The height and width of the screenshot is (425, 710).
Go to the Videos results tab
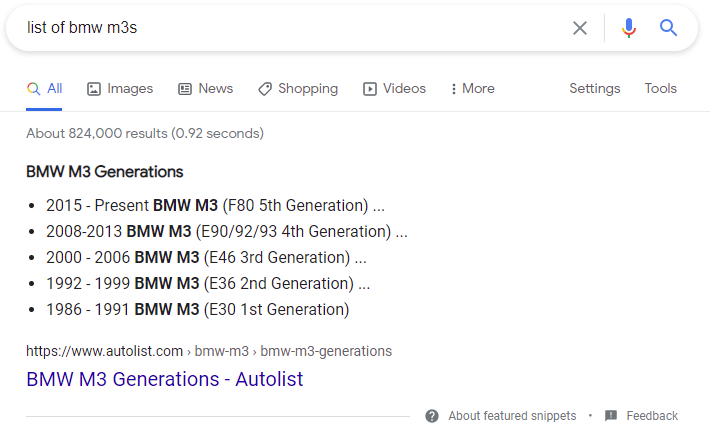click(x=403, y=89)
